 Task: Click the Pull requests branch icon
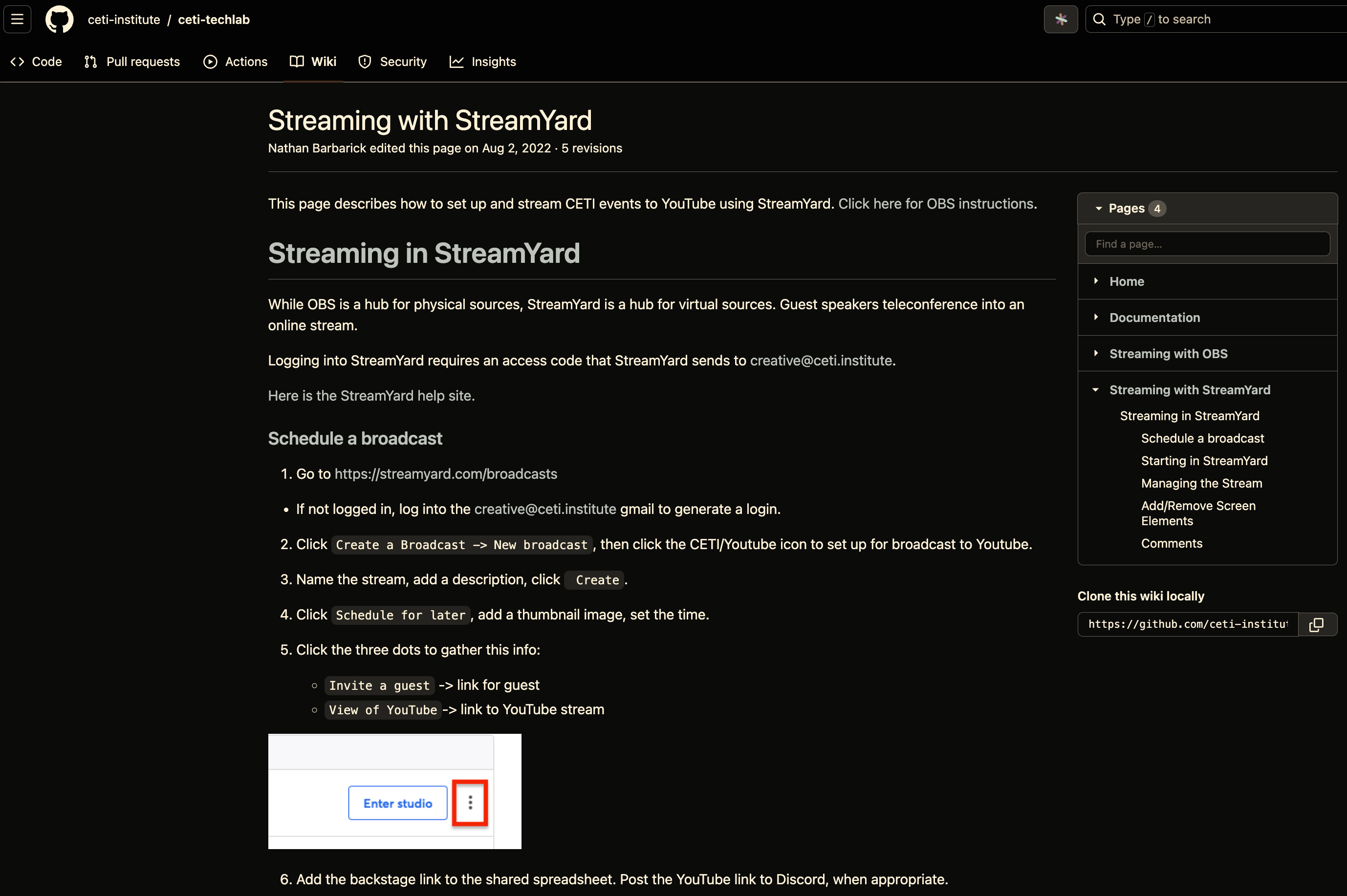click(91, 62)
